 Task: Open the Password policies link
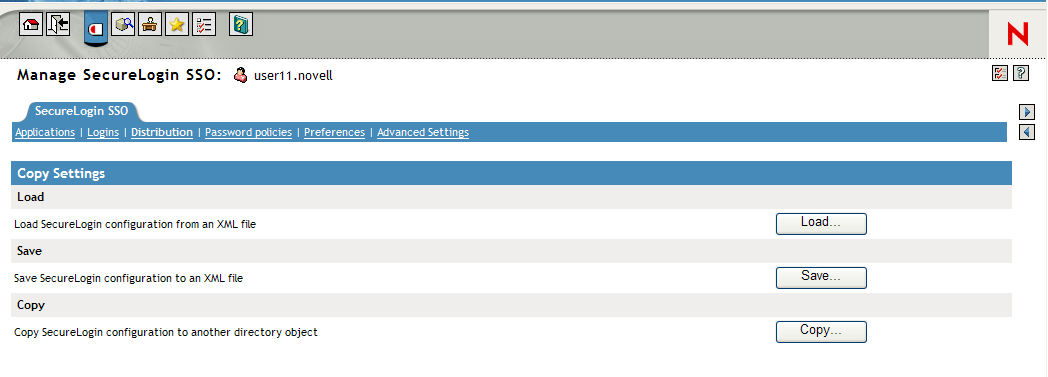(249, 132)
